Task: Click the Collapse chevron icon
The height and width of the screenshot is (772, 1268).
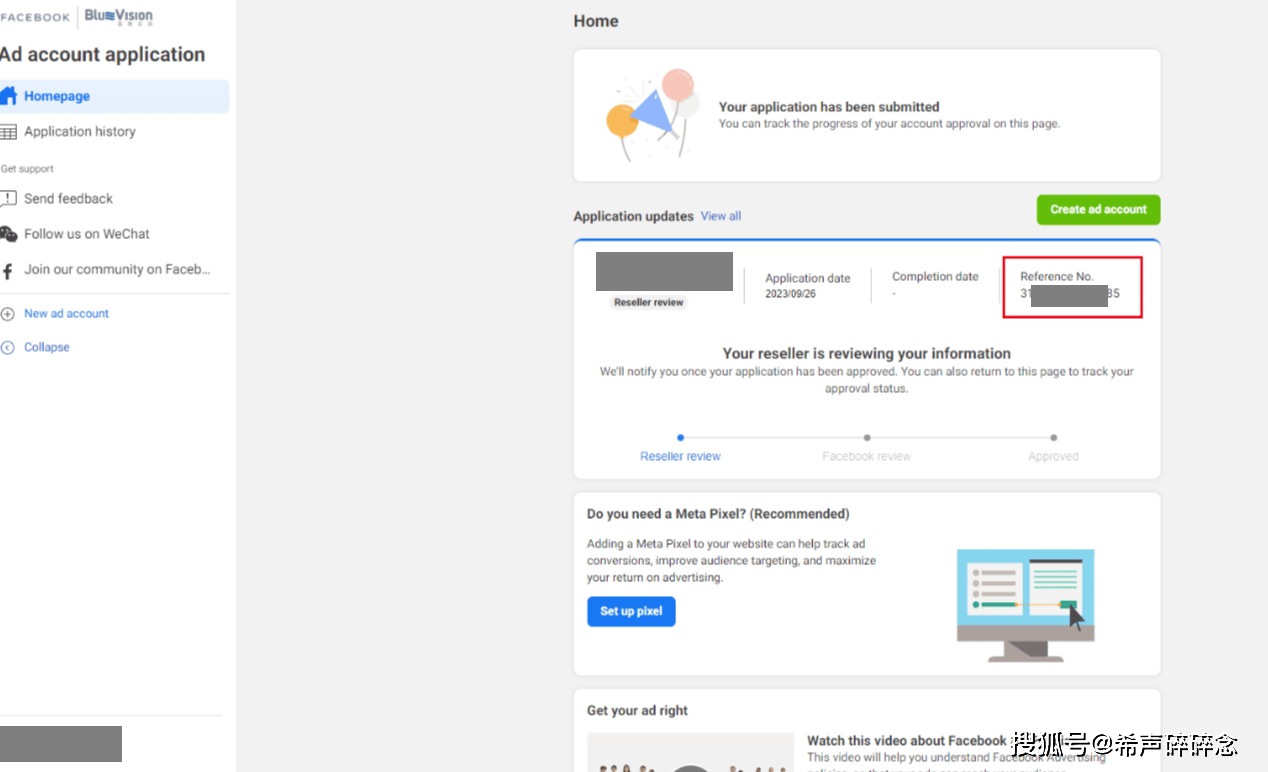Action: click(8, 348)
